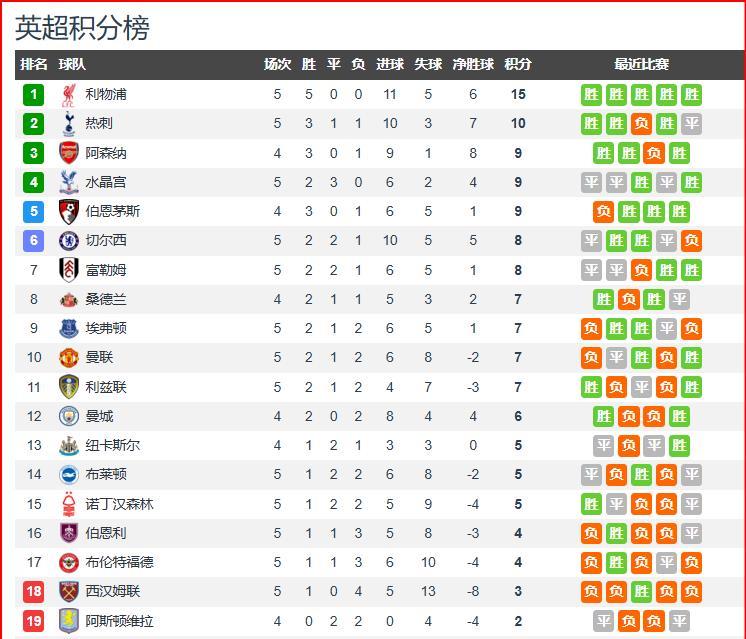746x639 pixels.
Task: Click the West Ham hammers crest
Action: coord(69,591)
